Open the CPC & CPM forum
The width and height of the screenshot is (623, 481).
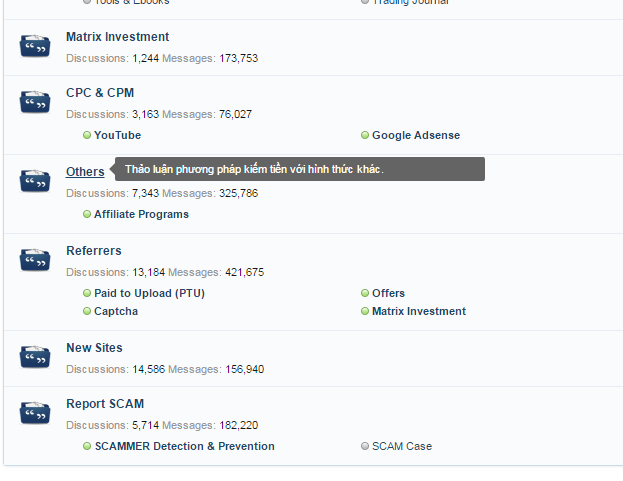click(x=100, y=93)
